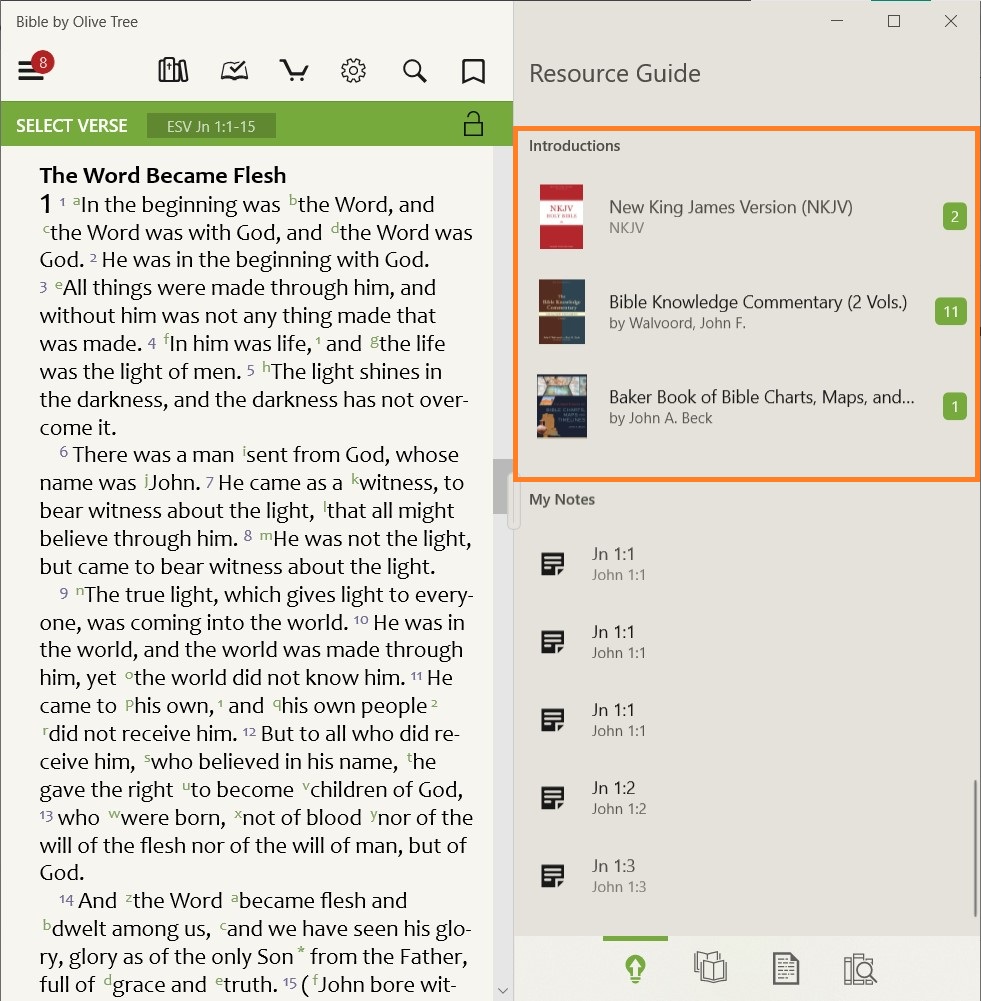Click the 'Resource Guide' title

tap(615, 73)
